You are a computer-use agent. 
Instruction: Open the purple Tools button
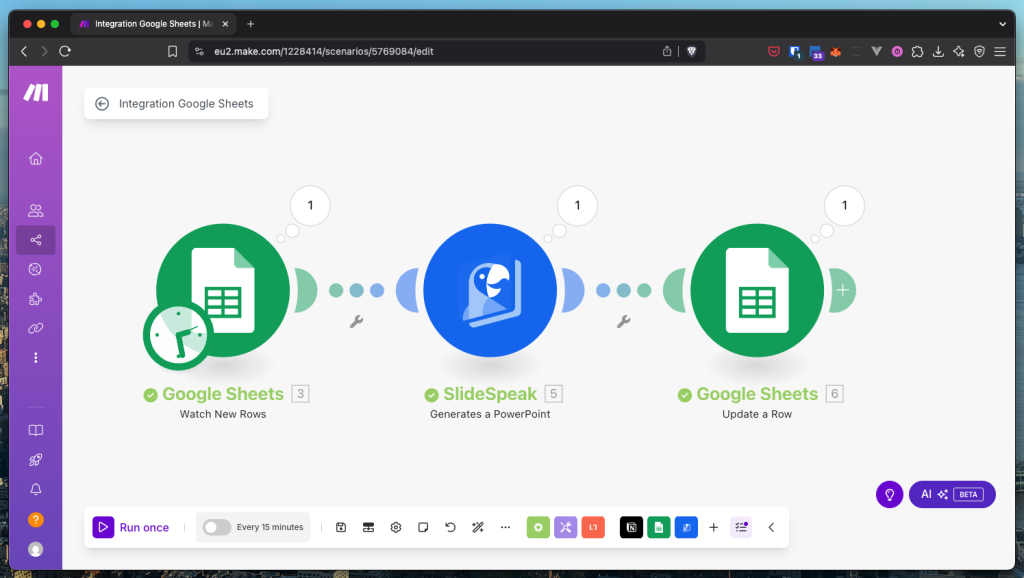pos(566,527)
